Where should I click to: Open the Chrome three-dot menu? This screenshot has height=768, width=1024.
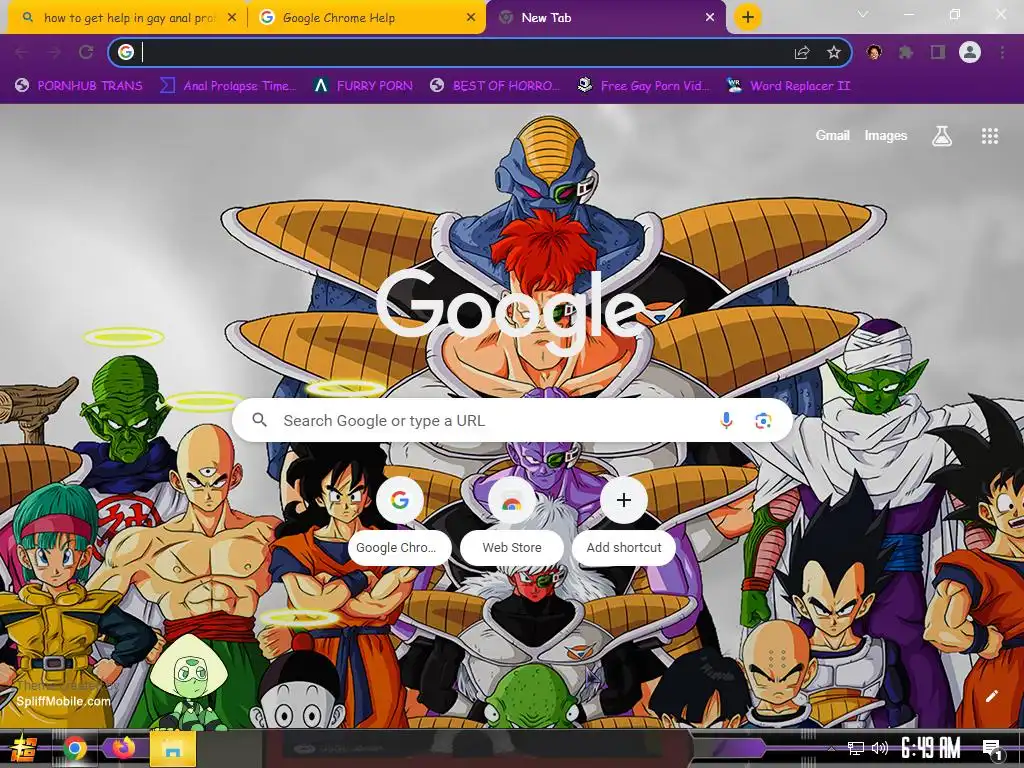(1002, 52)
